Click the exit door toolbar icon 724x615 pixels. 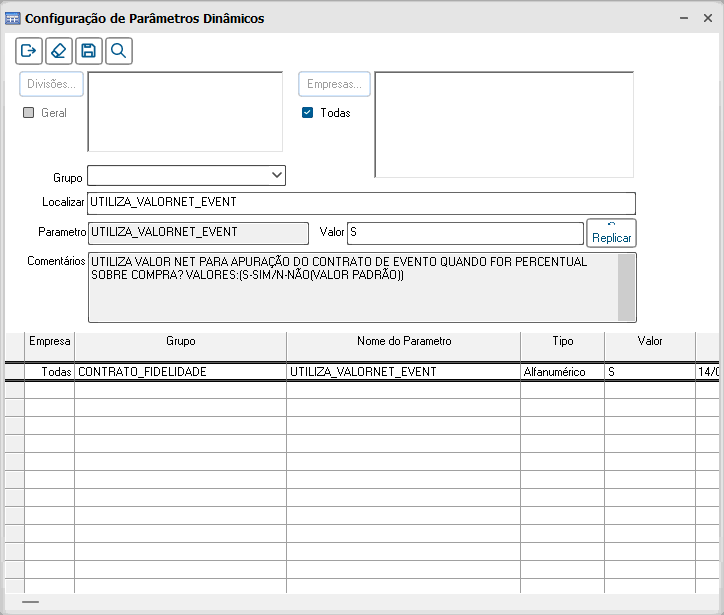(x=29, y=51)
